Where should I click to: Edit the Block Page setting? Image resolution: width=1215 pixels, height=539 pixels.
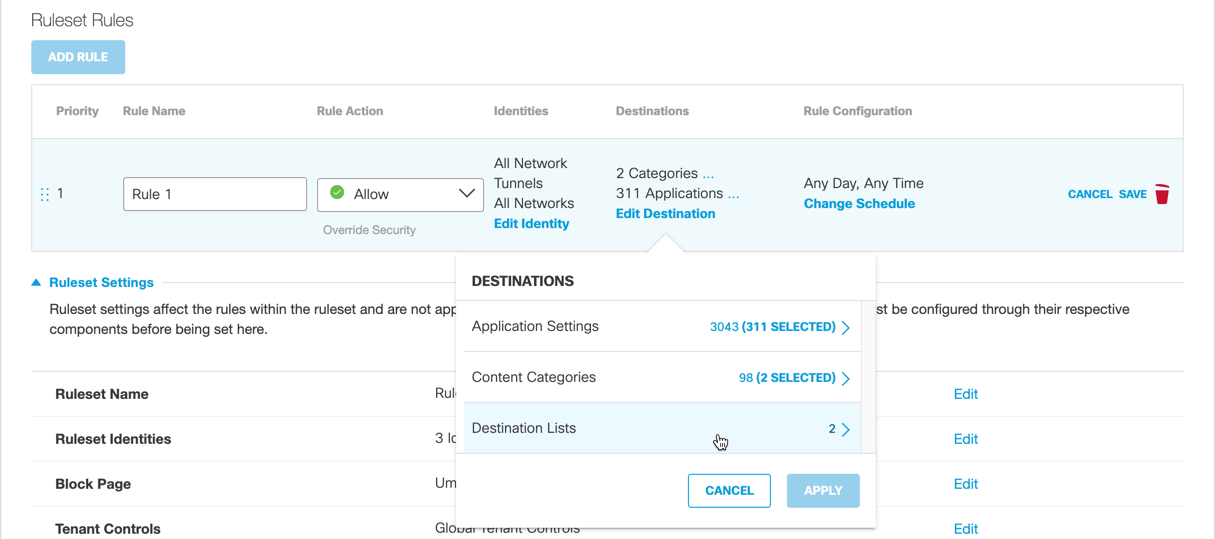[x=965, y=484]
